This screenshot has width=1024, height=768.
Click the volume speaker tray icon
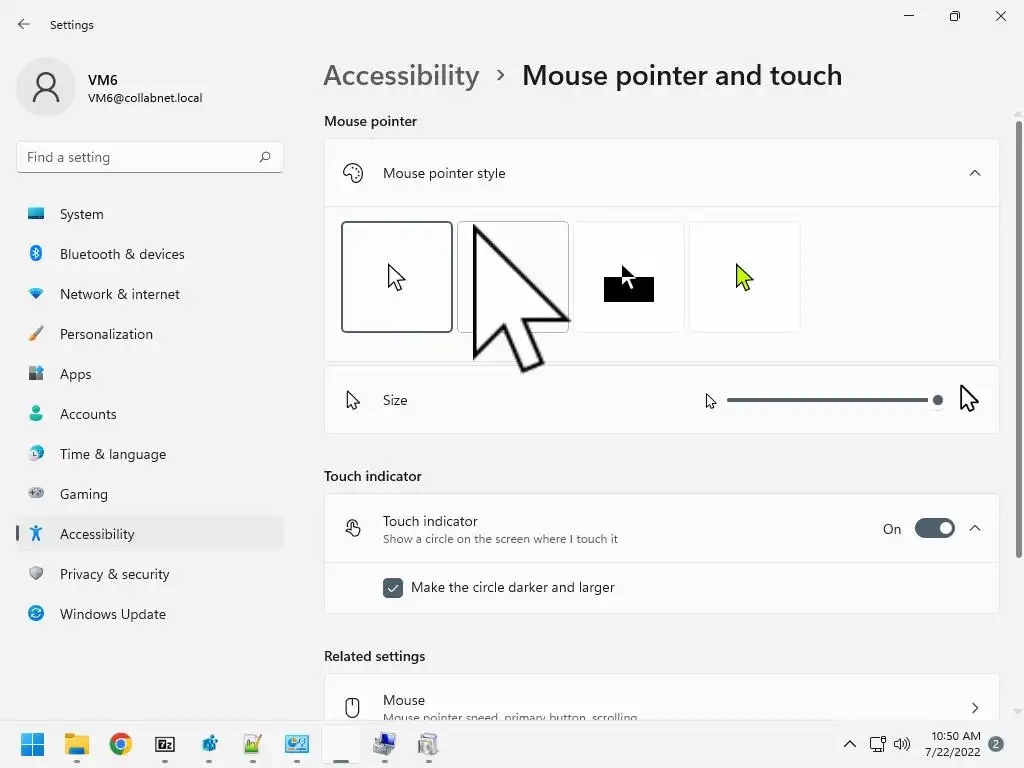pos(902,744)
